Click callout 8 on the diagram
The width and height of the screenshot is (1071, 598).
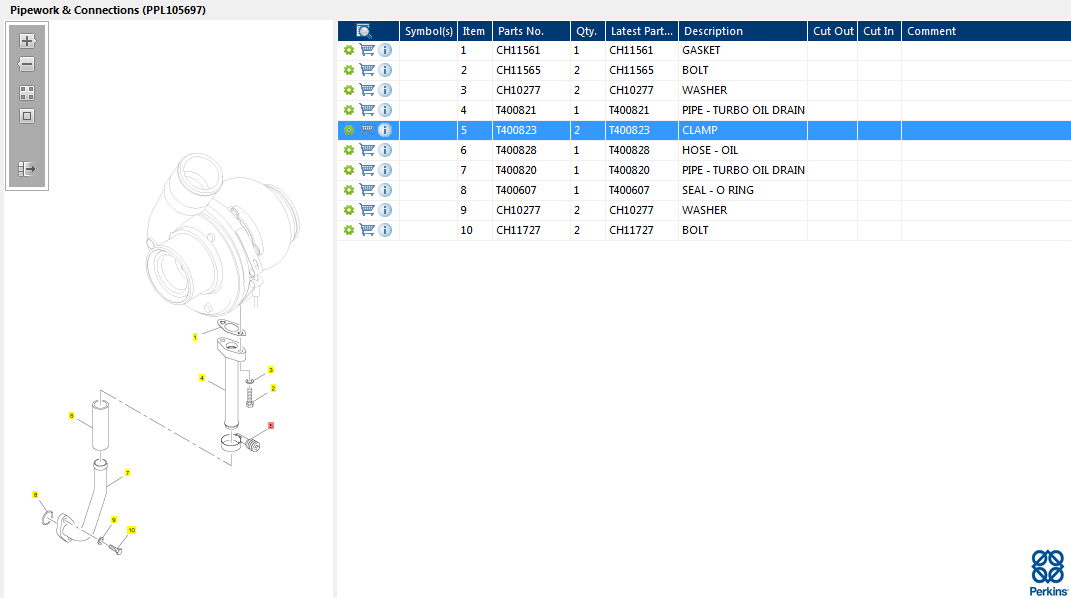tap(35, 494)
